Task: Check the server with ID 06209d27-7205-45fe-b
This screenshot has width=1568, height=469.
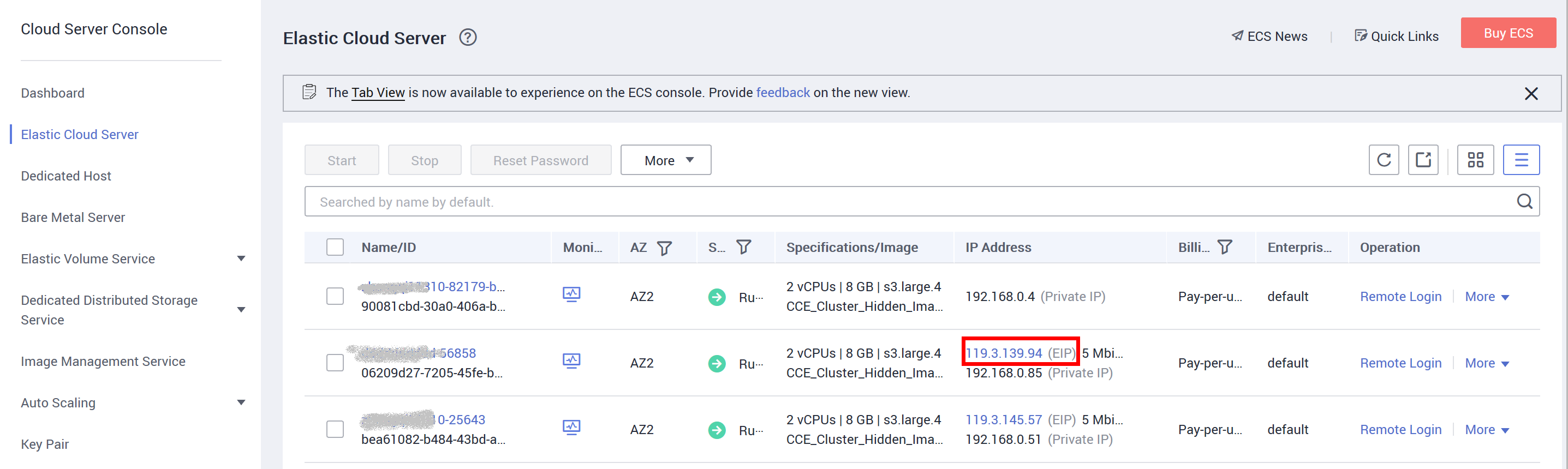Action: (x=335, y=363)
